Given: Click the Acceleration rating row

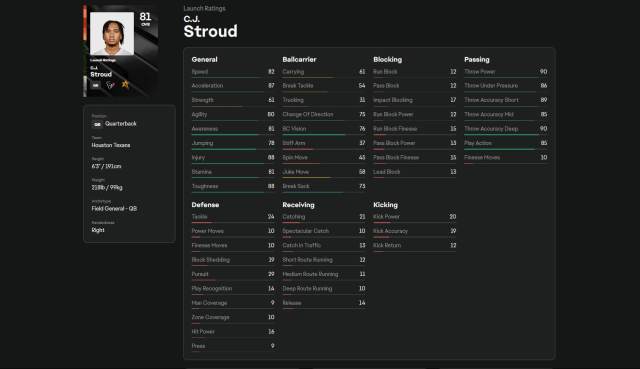Looking at the screenshot, I should [233, 86].
